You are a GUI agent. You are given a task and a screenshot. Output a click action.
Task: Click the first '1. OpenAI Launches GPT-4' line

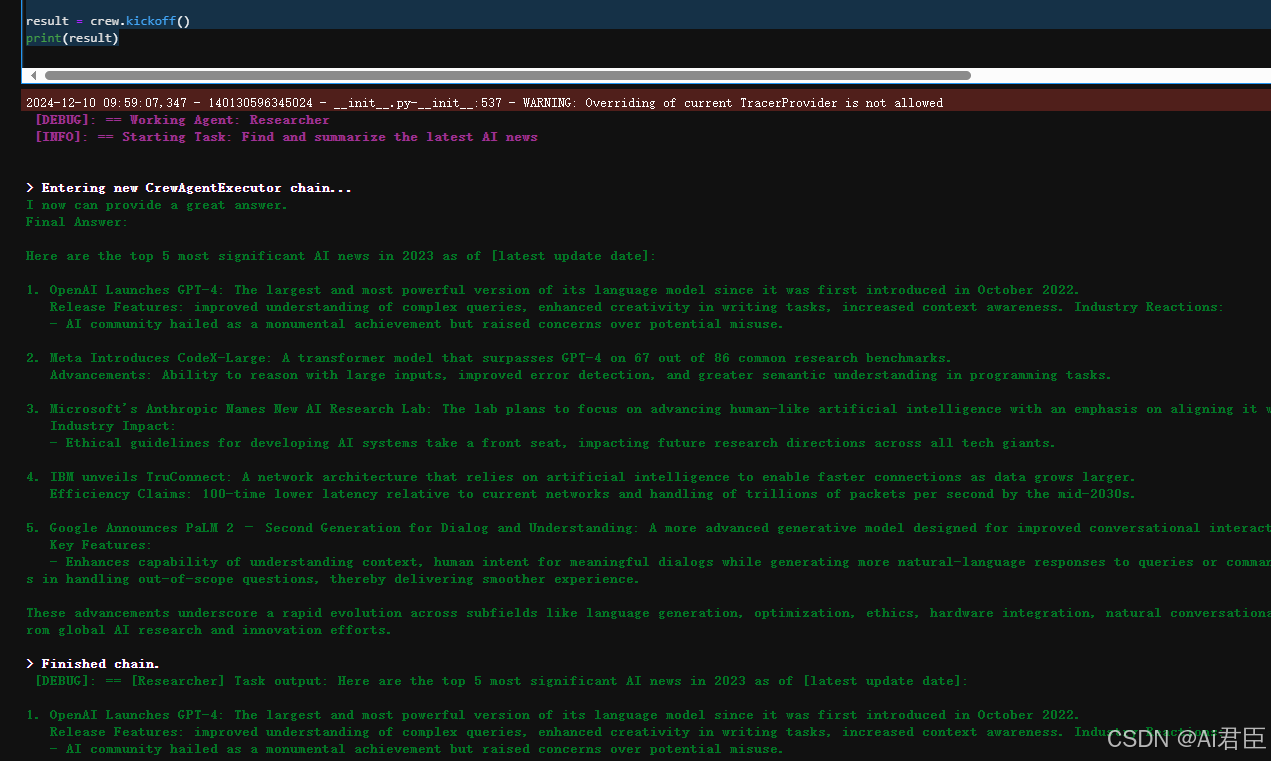(553, 290)
